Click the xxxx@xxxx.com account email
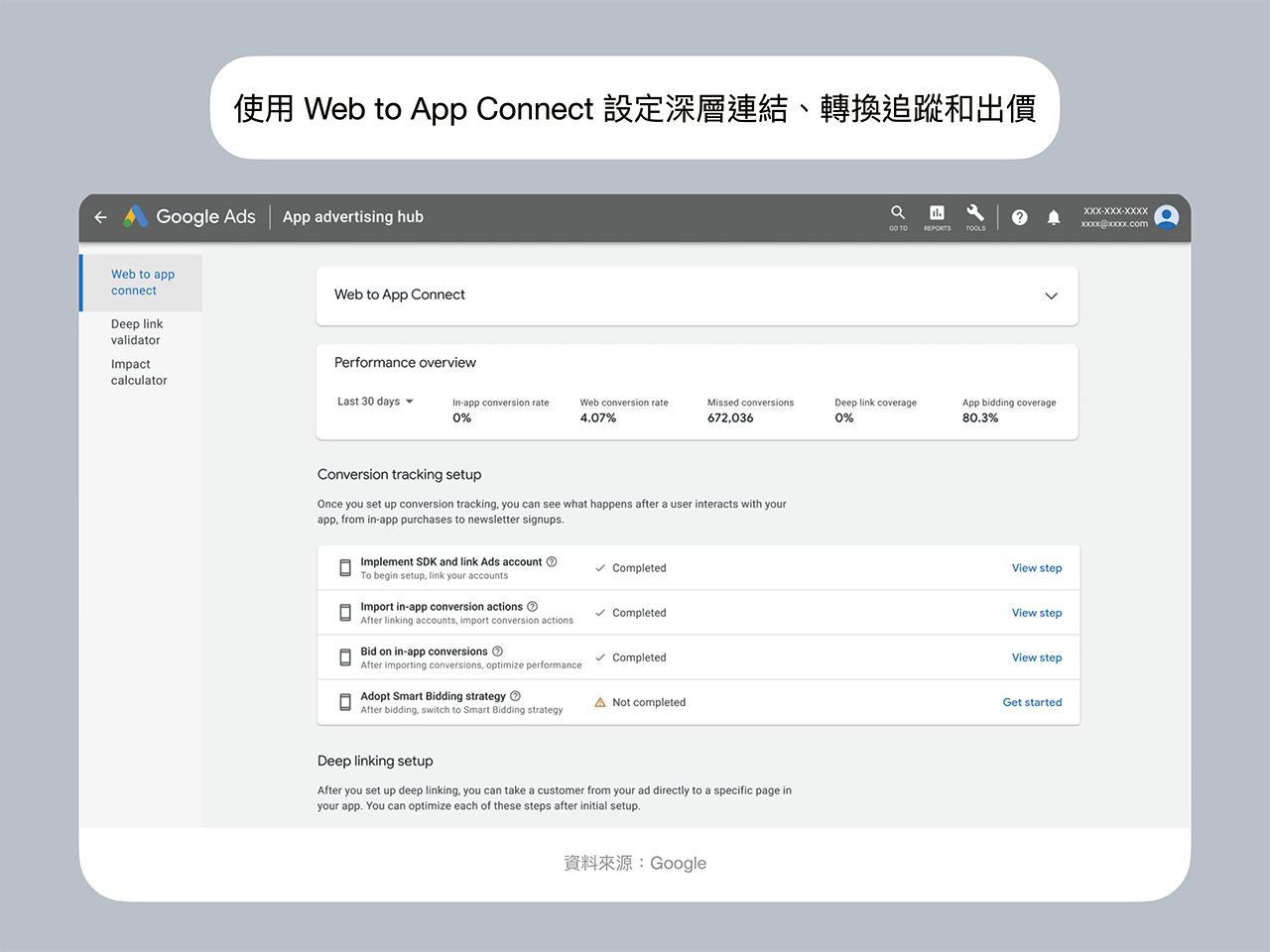 1114,224
